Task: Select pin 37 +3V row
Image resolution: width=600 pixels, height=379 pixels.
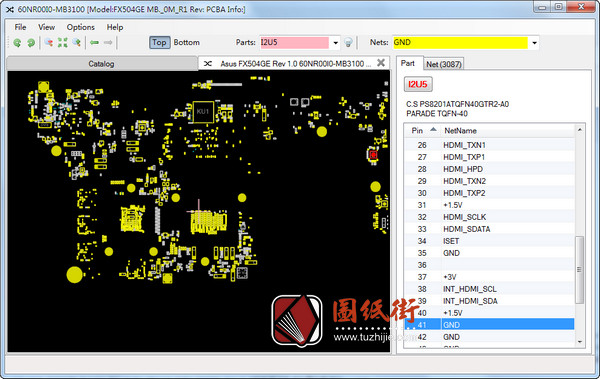Action: pos(489,277)
